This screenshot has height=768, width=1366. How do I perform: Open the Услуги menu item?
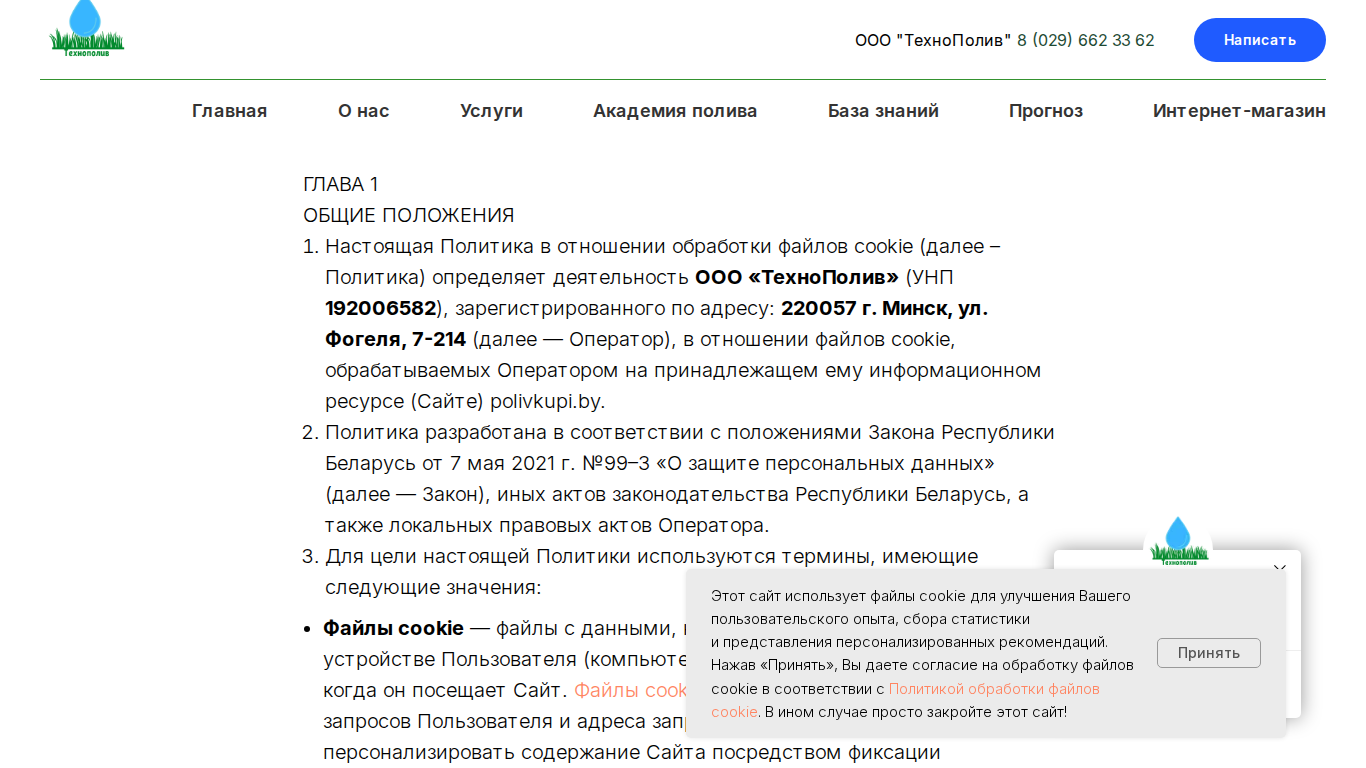coord(491,111)
